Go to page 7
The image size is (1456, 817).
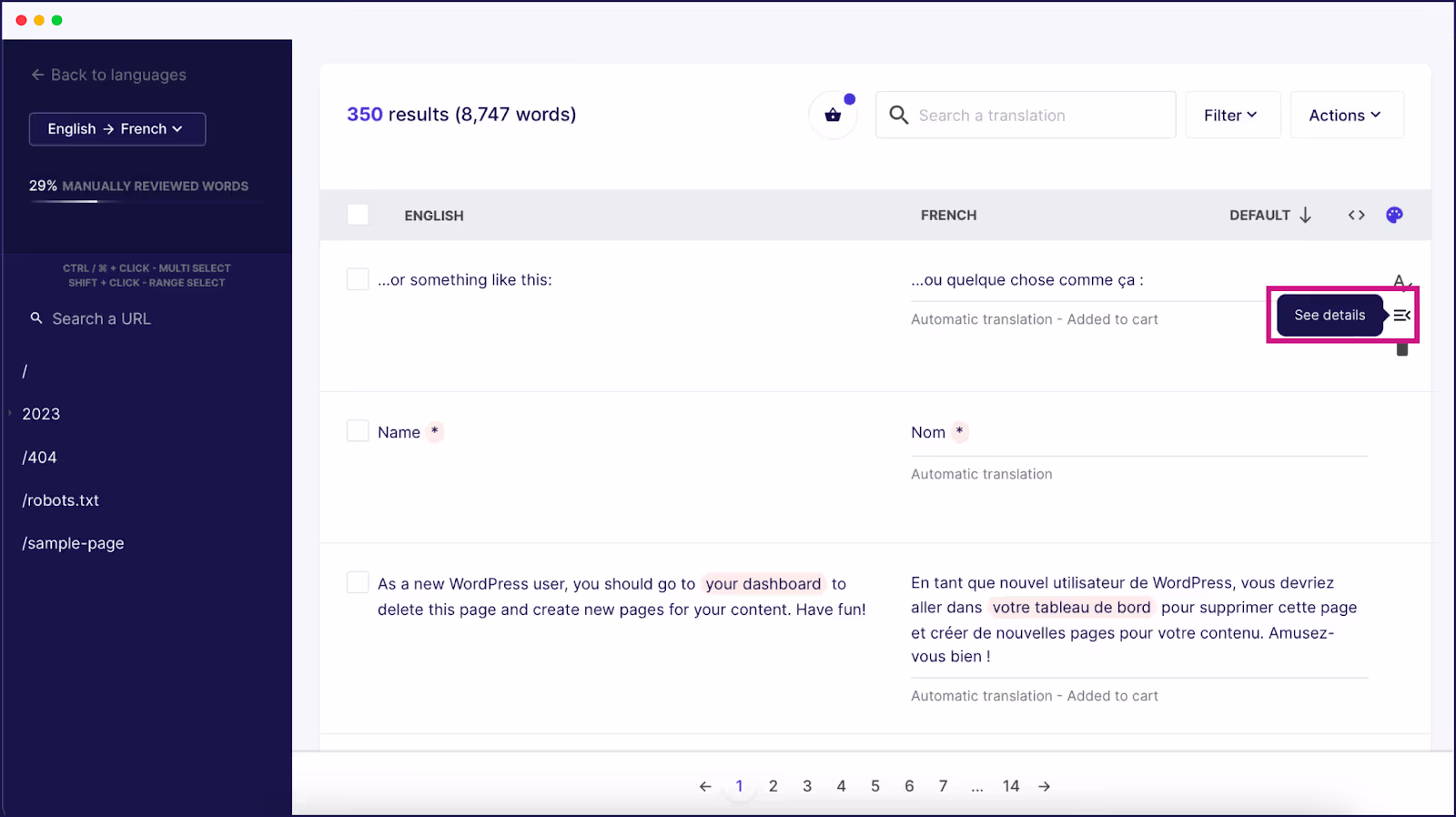(943, 786)
